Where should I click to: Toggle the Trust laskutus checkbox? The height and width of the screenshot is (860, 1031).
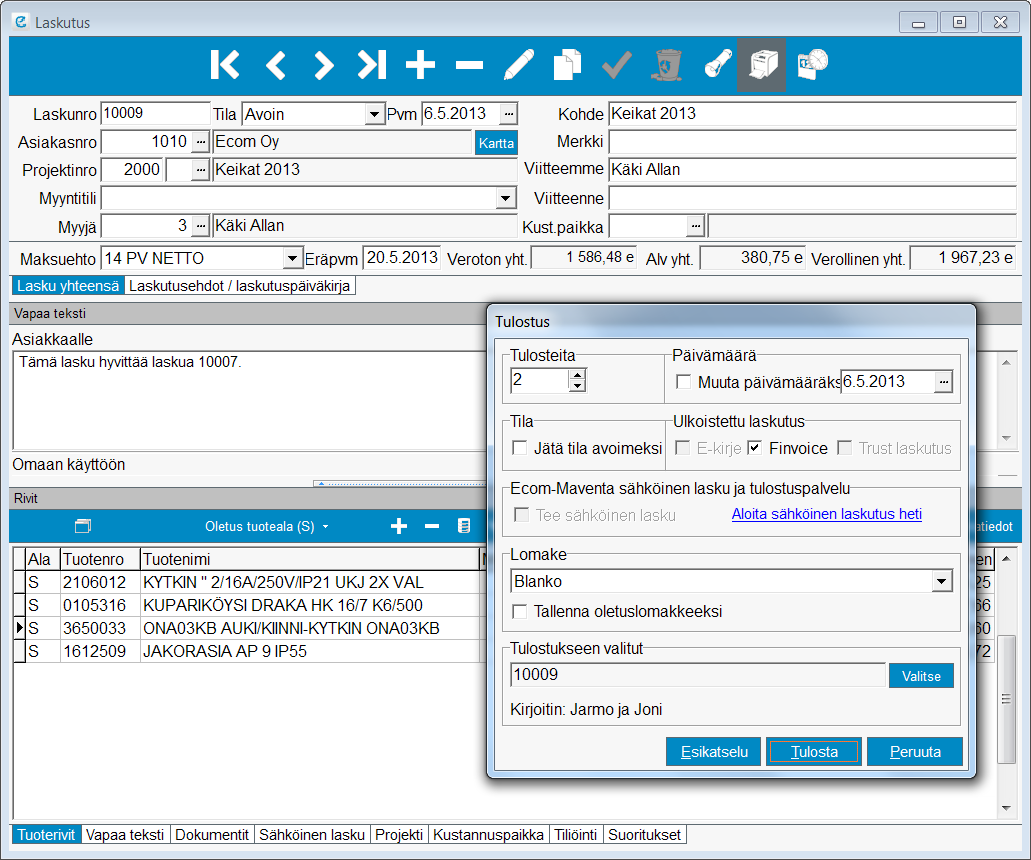point(845,448)
